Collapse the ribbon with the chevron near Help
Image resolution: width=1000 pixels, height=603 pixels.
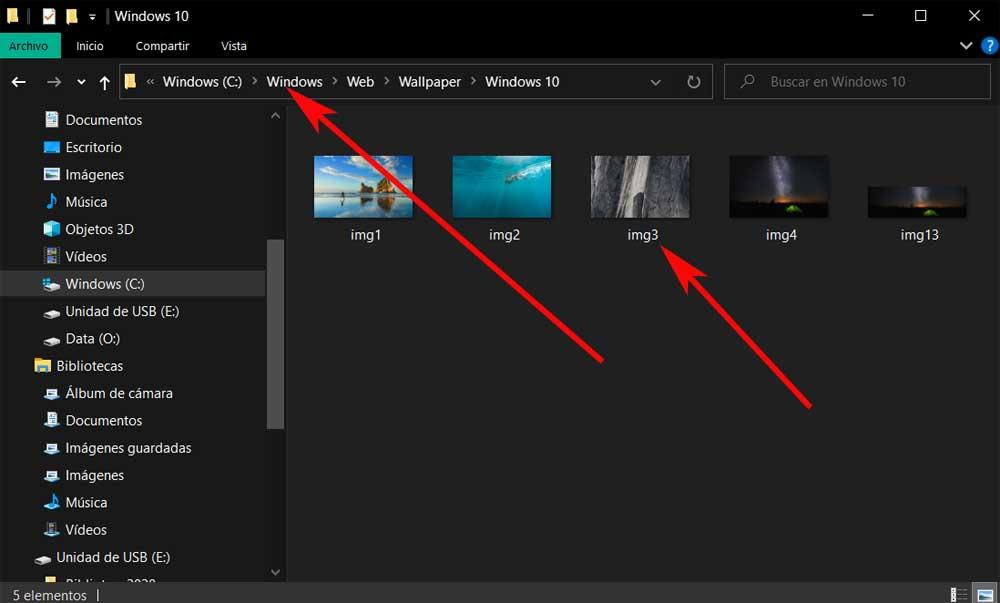[965, 45]
